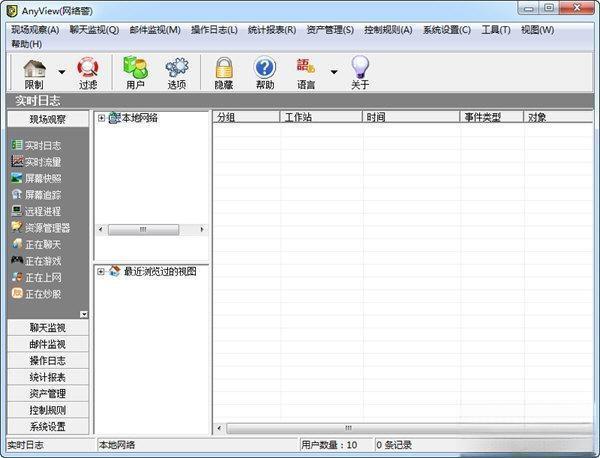This screenshot has width=600, height=458.
Task: Click tree panel scroll left arrow
Action: [x=100, y=230]
